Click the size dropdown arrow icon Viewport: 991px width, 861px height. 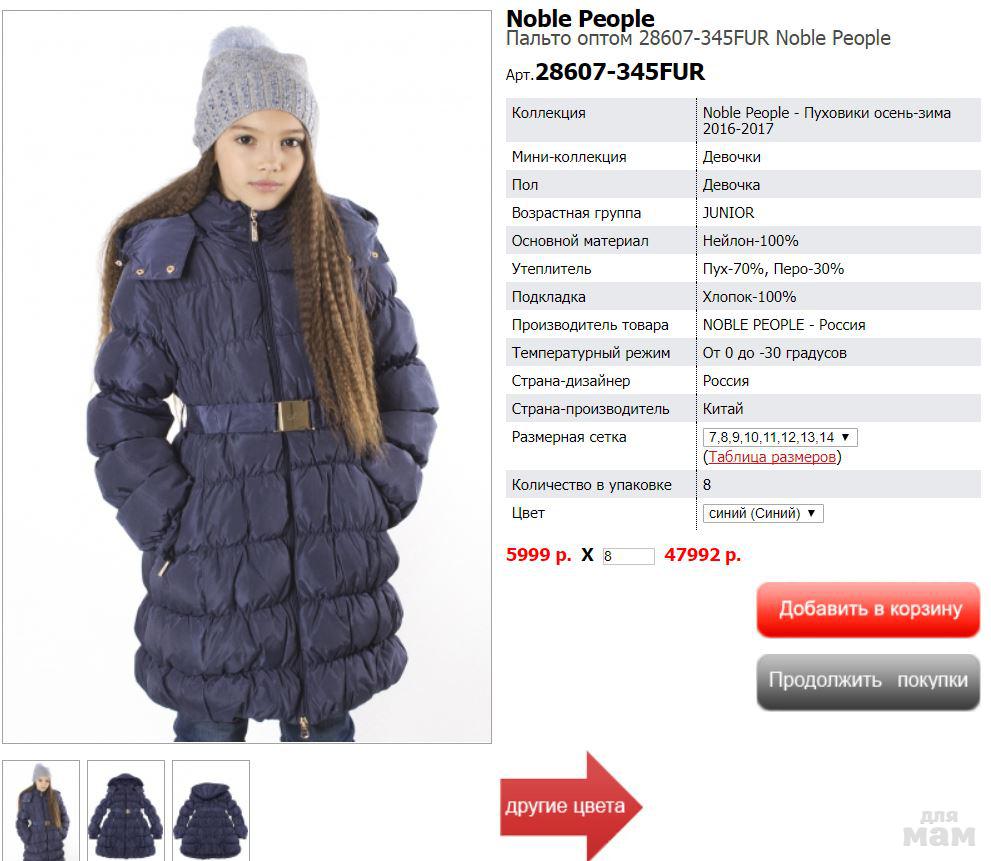click(845, 437)
